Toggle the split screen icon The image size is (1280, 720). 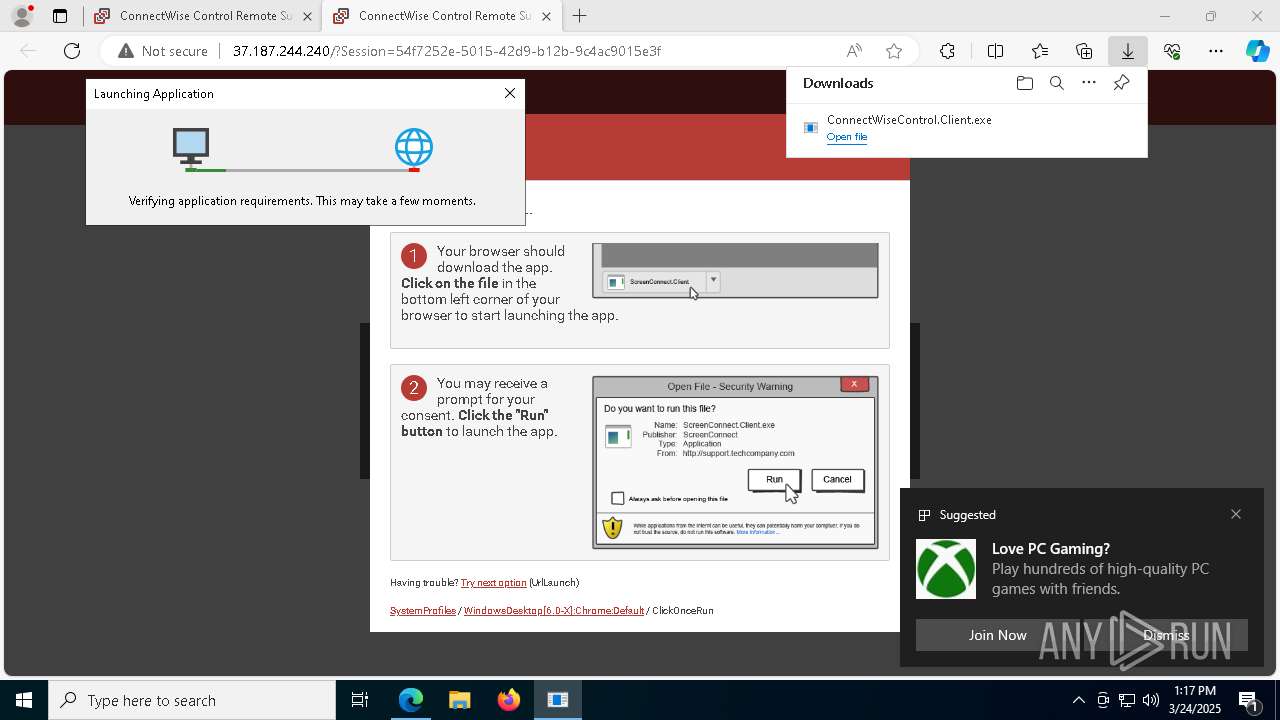[x=996, y=51]
